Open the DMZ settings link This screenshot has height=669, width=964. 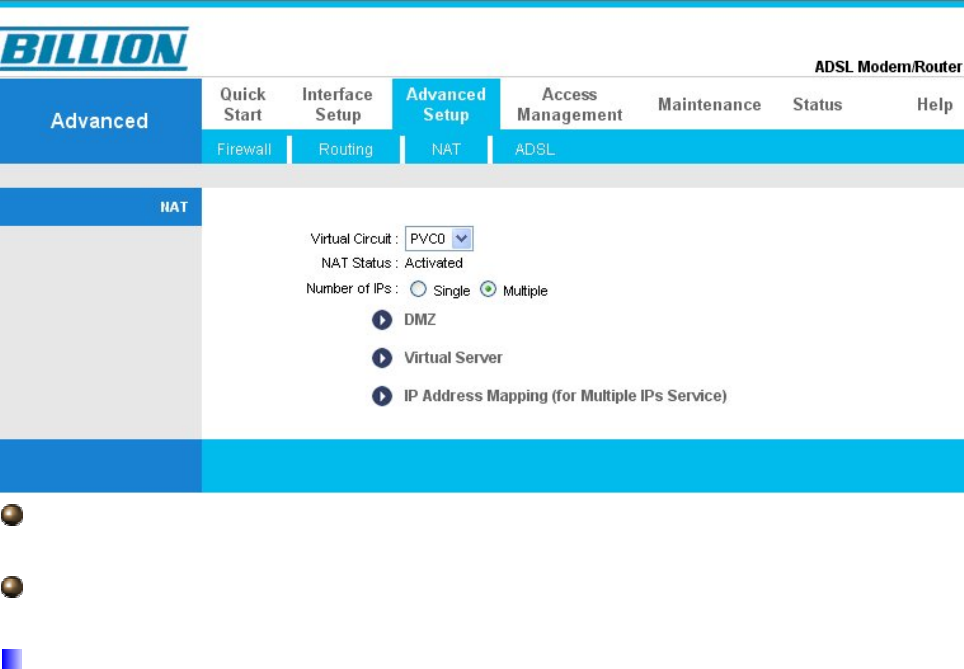(420, 320)
